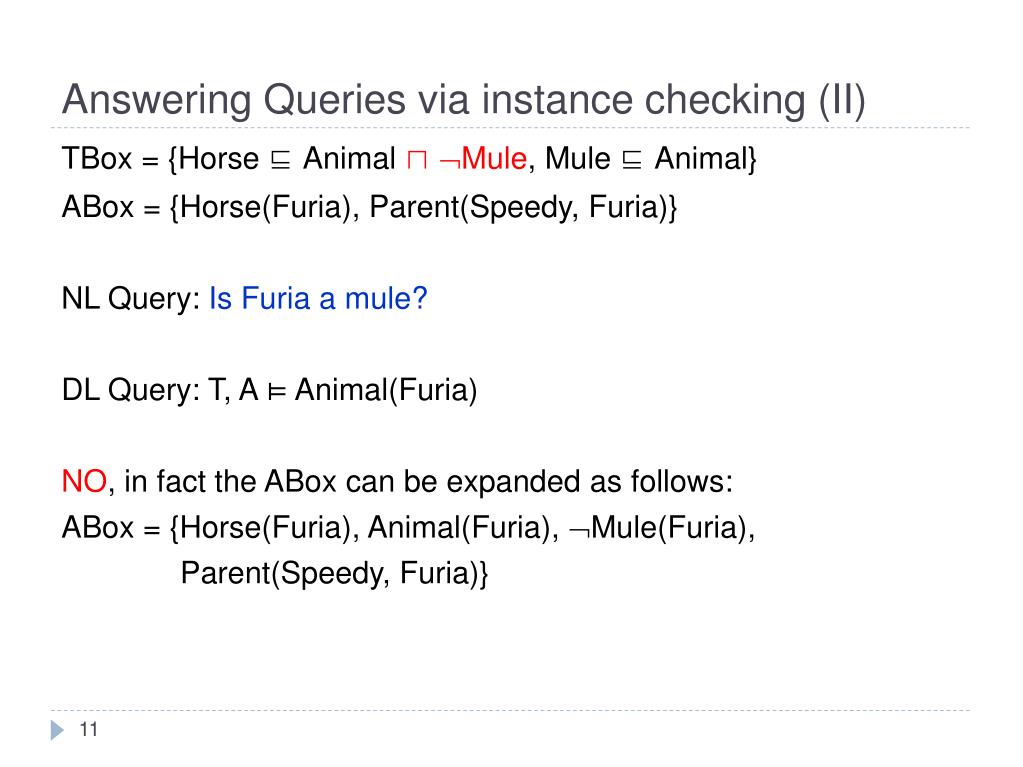The width and height of the screenshot is (1023, 767).
Task: Click the slide number 11
Action: click(89, 729)
